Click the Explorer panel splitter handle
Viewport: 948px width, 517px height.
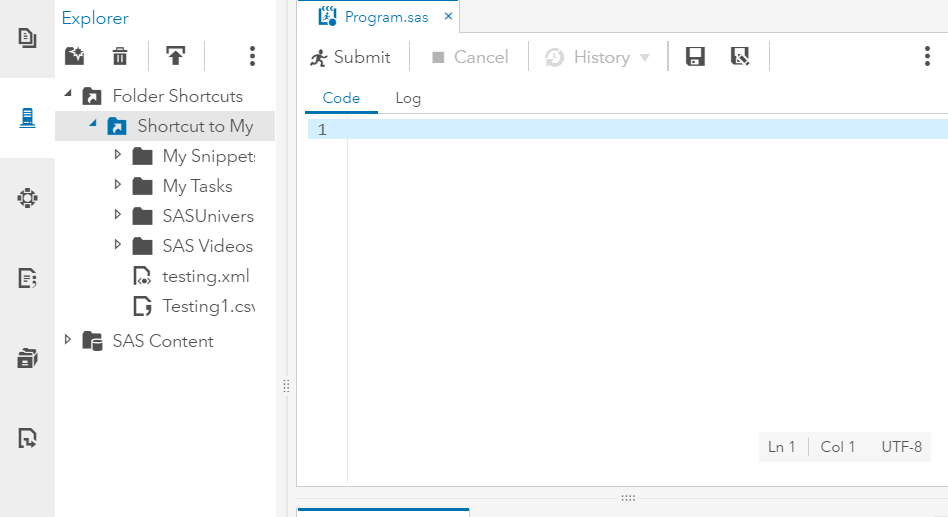coord(287,386)
